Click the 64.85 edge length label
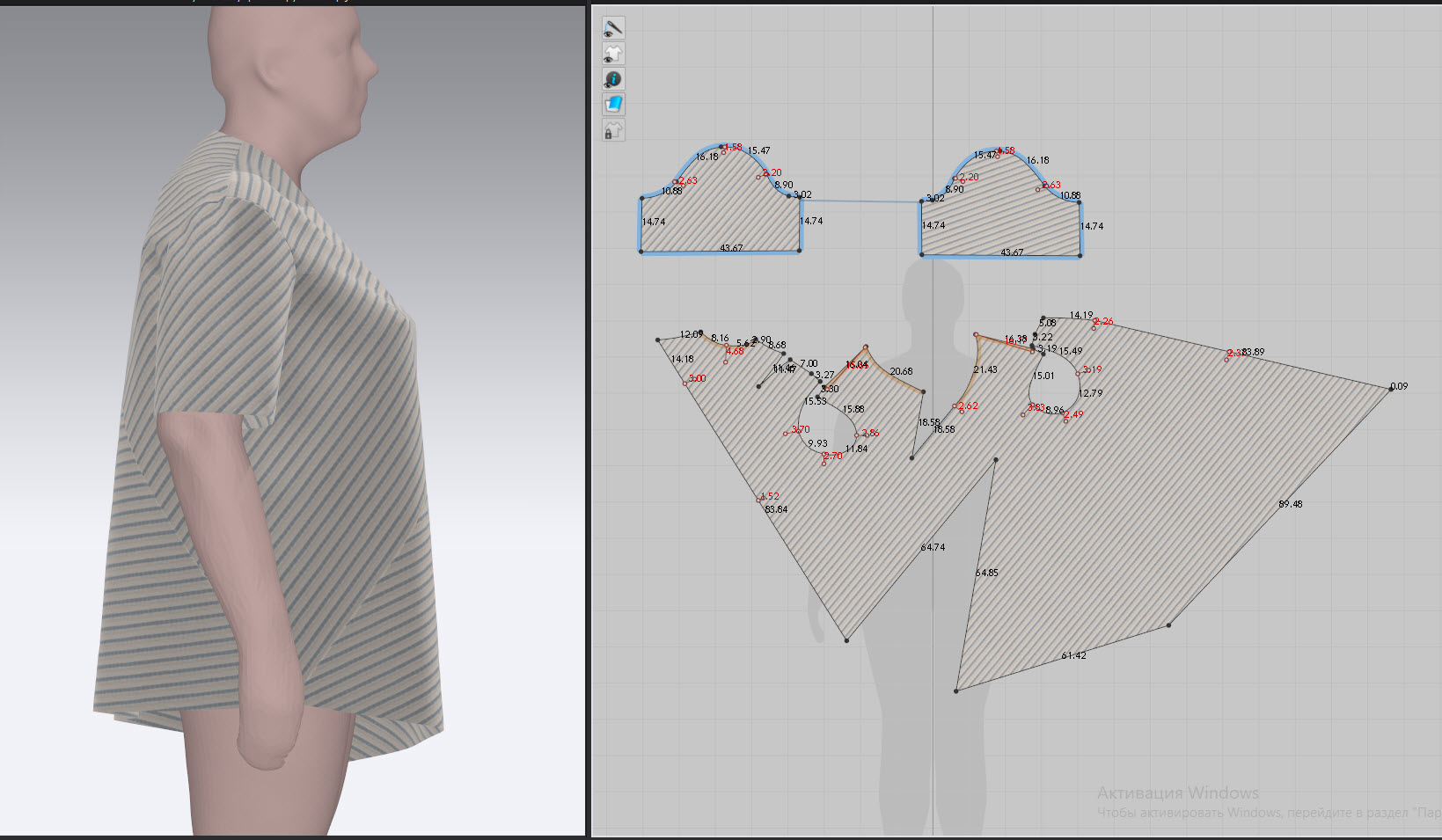The width and height of the screenshot is (1442, 840). [x=986, y=573]
